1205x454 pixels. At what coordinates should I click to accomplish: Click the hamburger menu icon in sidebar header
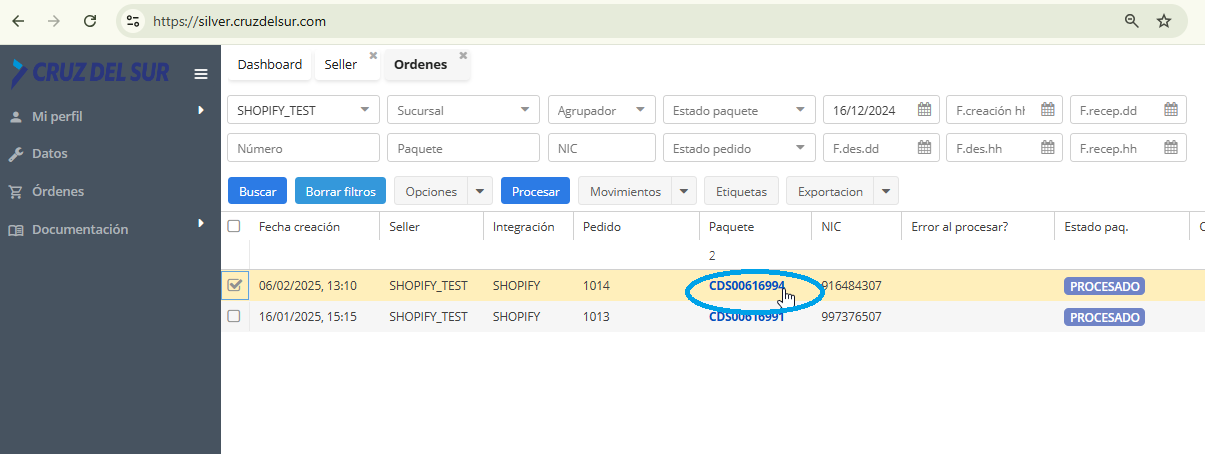(x=201, y=74)
